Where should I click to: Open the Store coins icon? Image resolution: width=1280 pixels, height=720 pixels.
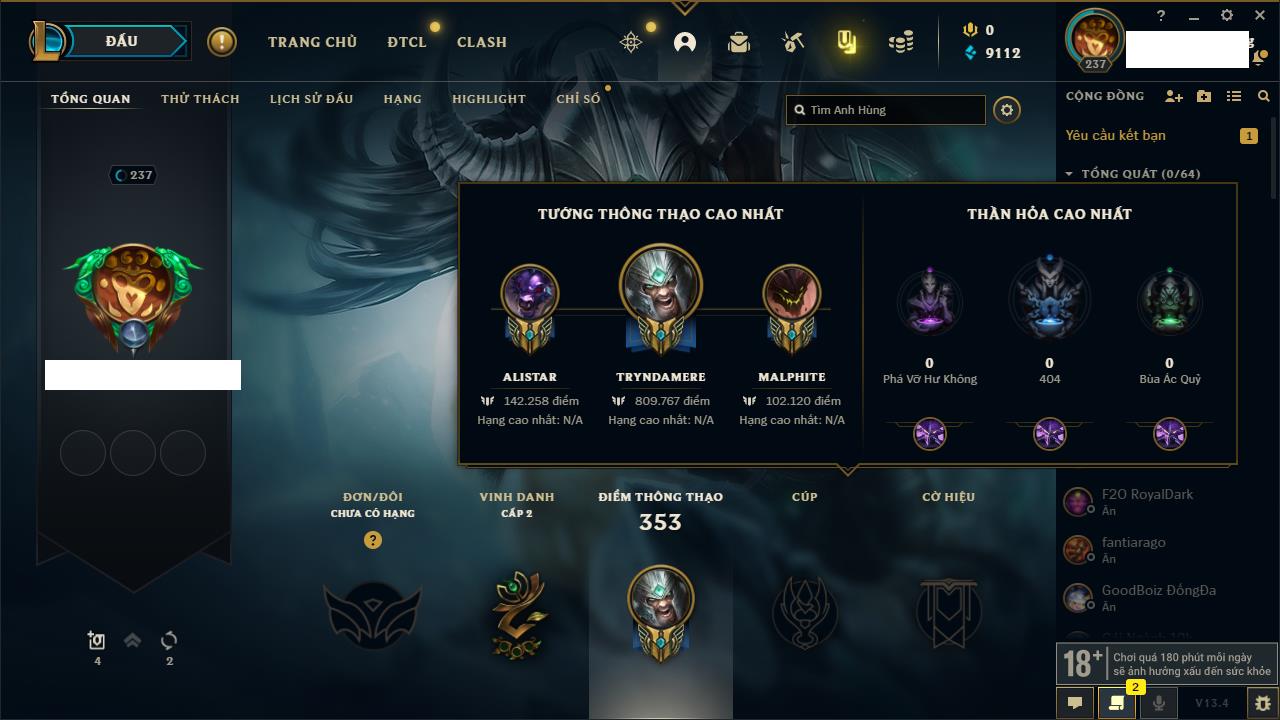click(901, 42)
